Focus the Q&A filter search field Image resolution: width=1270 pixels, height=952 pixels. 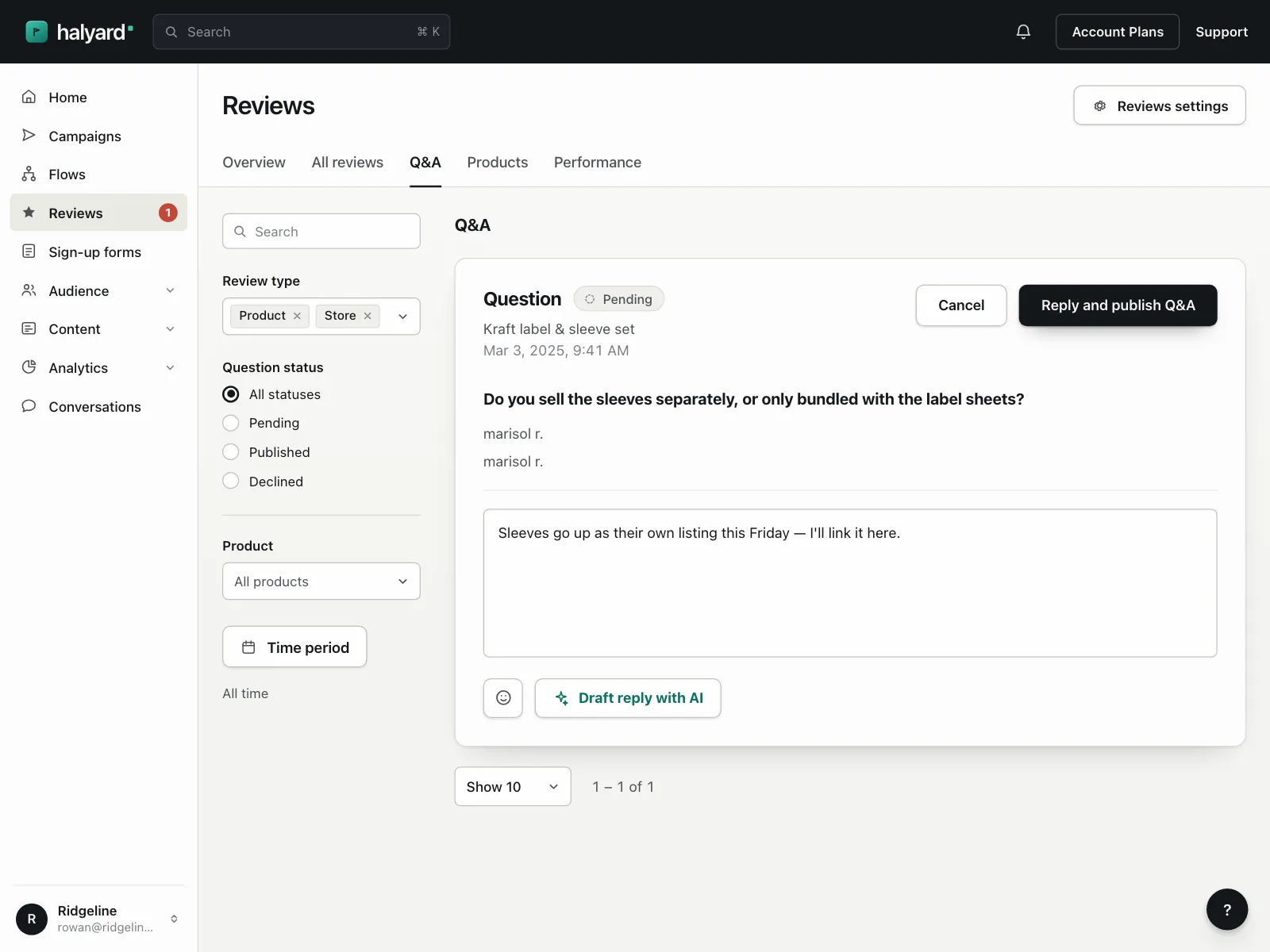tap(321, 232)
